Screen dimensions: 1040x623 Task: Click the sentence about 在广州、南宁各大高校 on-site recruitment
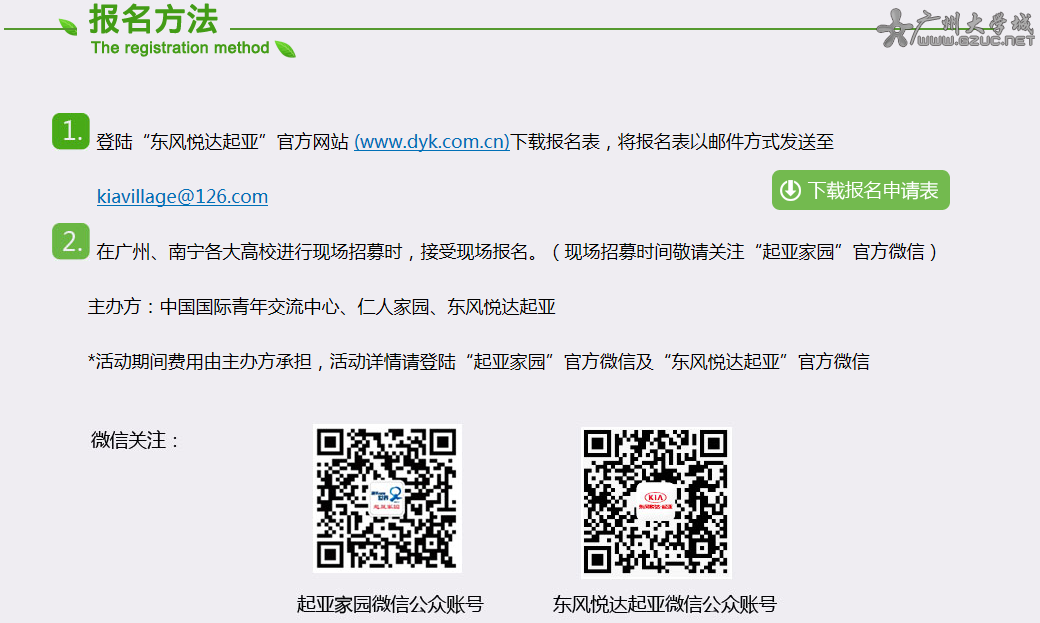[517, 252]
